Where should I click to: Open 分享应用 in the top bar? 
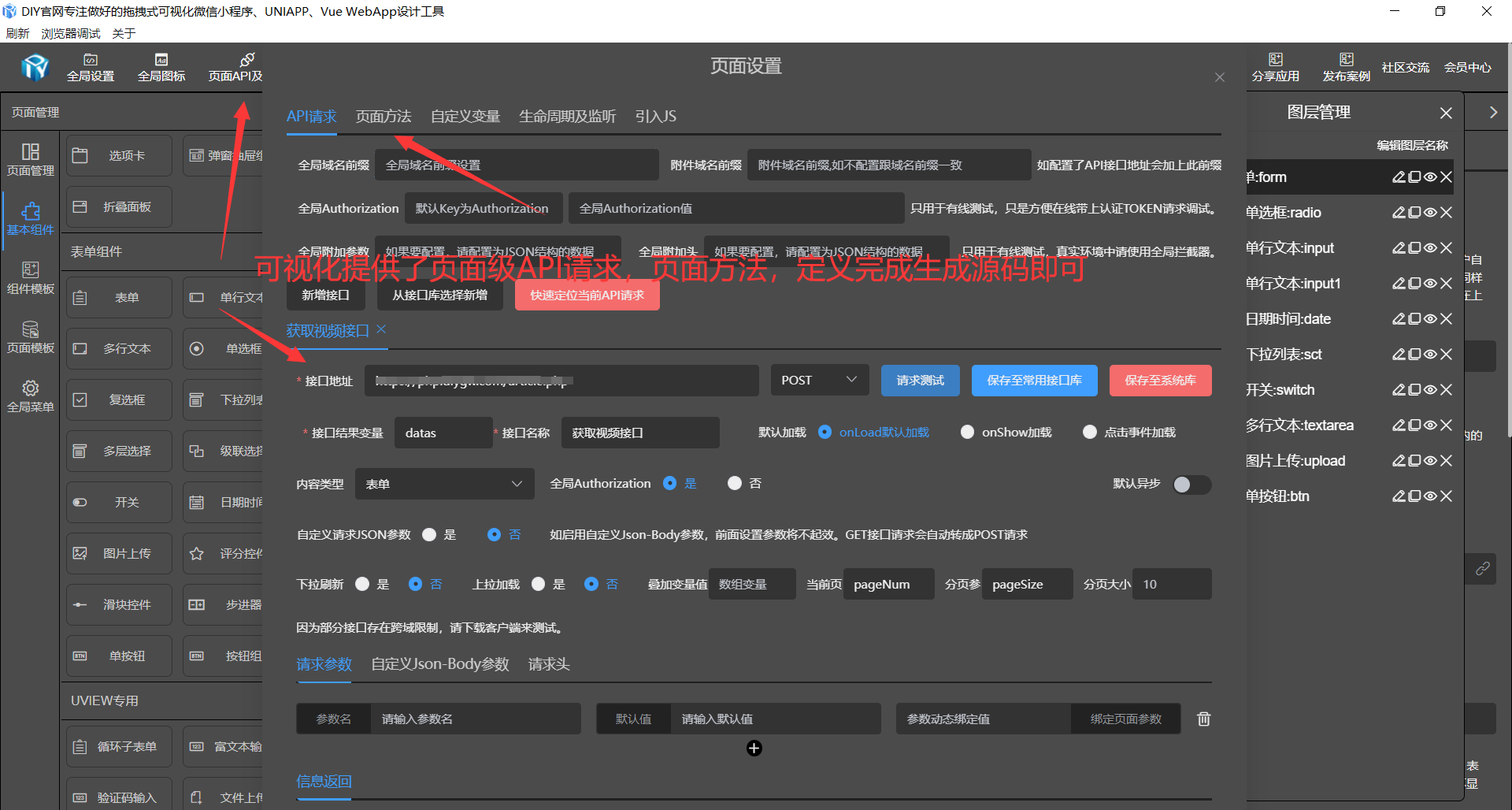click(x=1276, y=68)
